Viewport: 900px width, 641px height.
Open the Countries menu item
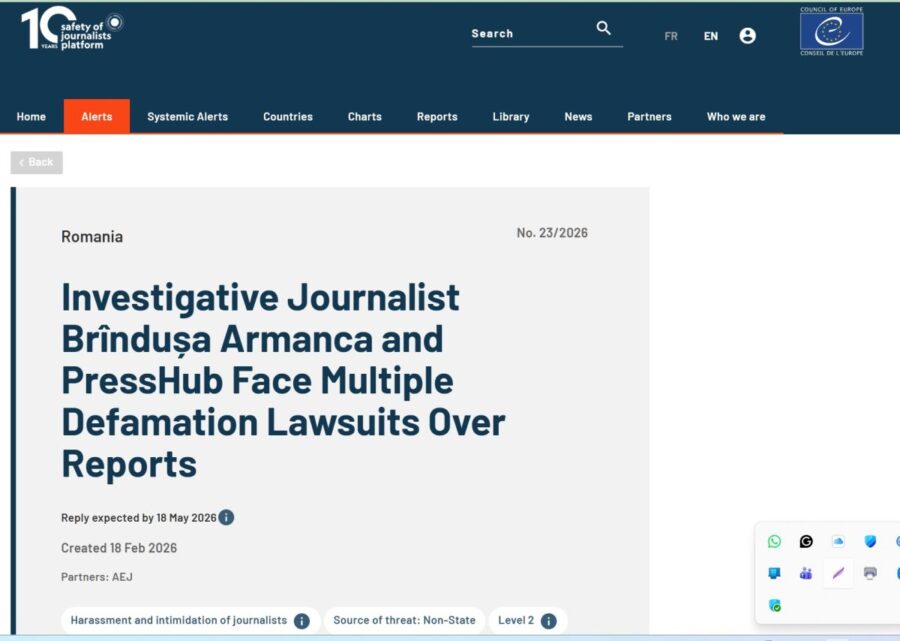(x=288, y=117)
